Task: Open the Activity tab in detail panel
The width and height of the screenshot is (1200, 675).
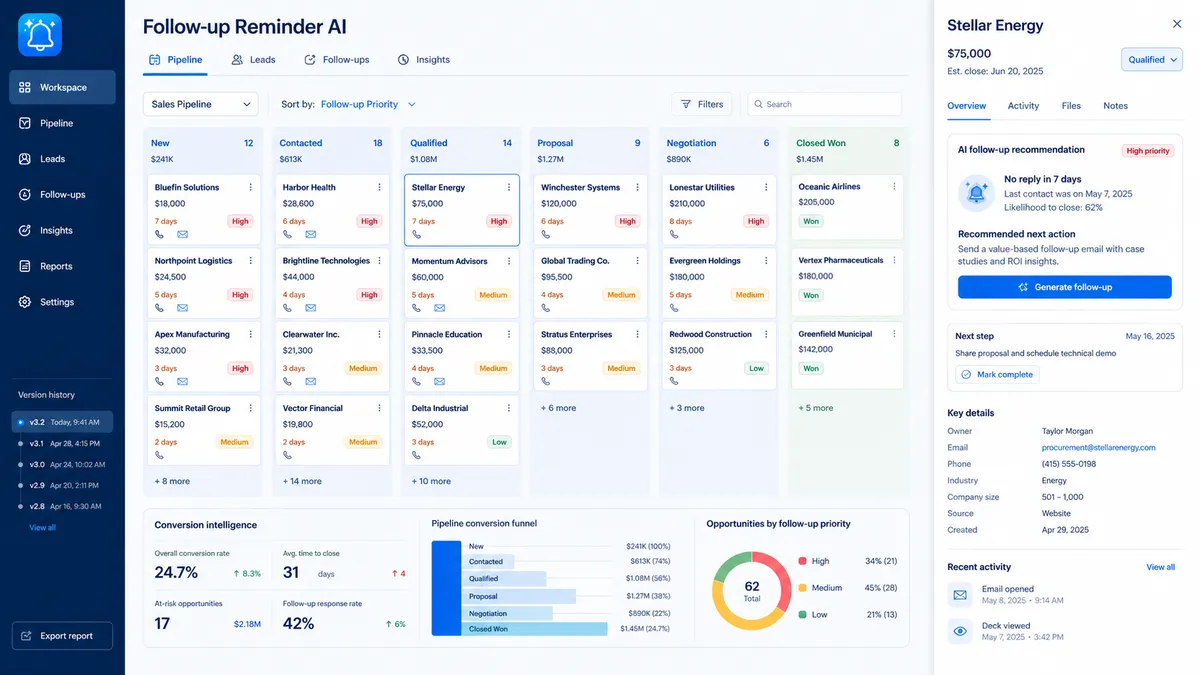Action: coord(1023,106)
